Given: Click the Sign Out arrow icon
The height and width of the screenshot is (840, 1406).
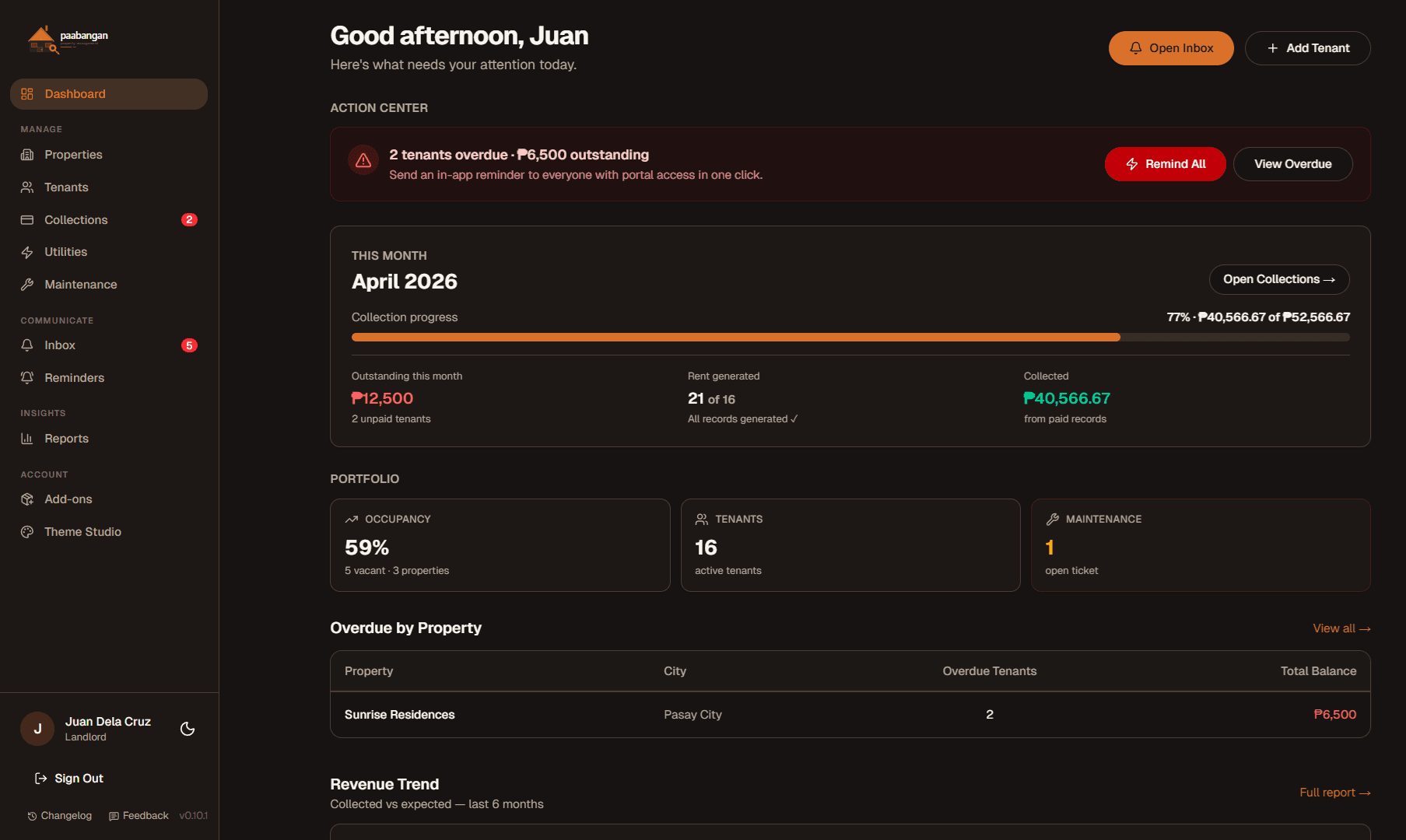Looking at the screenshot, I should pyautogui.click(x=41, y=779).
